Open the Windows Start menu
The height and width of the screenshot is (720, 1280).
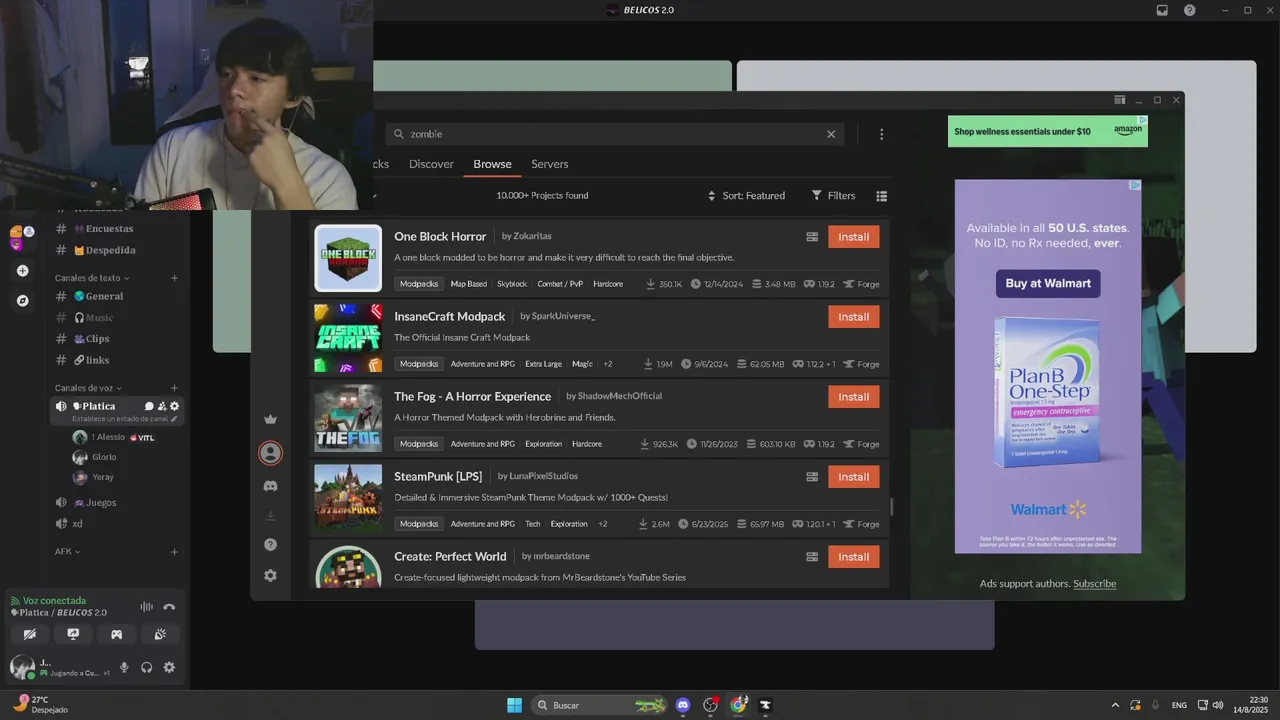click(514, 705)
